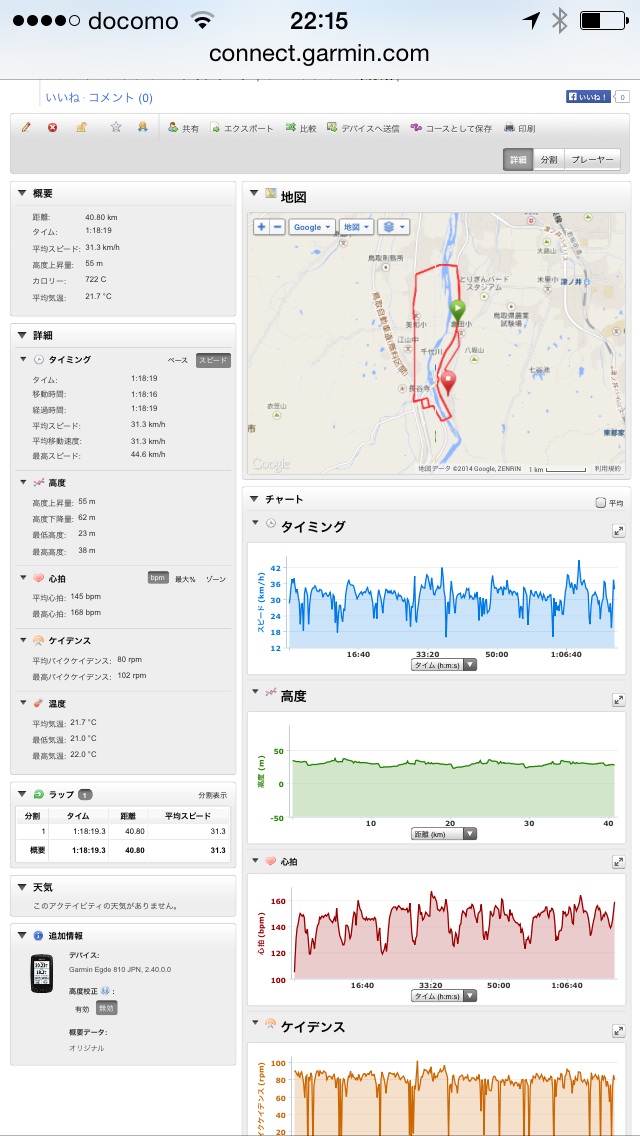Click the green start marker on map
640x1136 pixels.
pos(457,309)
